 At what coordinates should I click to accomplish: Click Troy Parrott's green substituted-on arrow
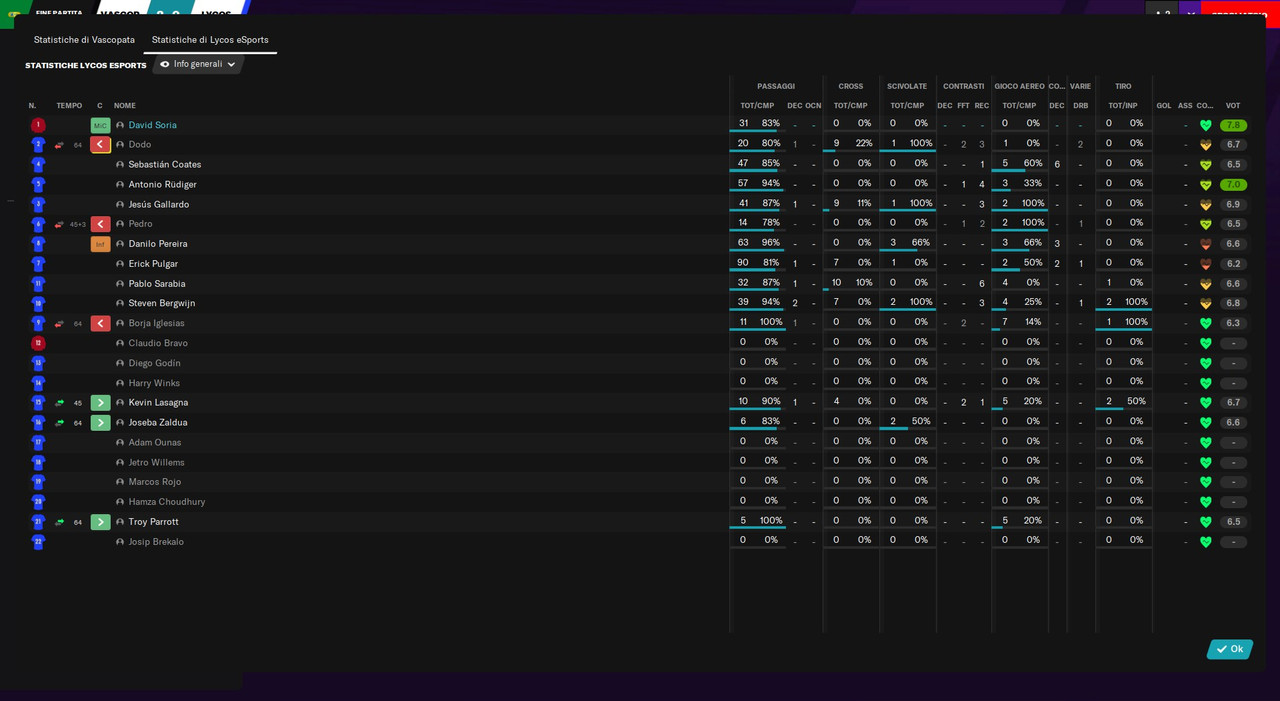click(100, 522)
